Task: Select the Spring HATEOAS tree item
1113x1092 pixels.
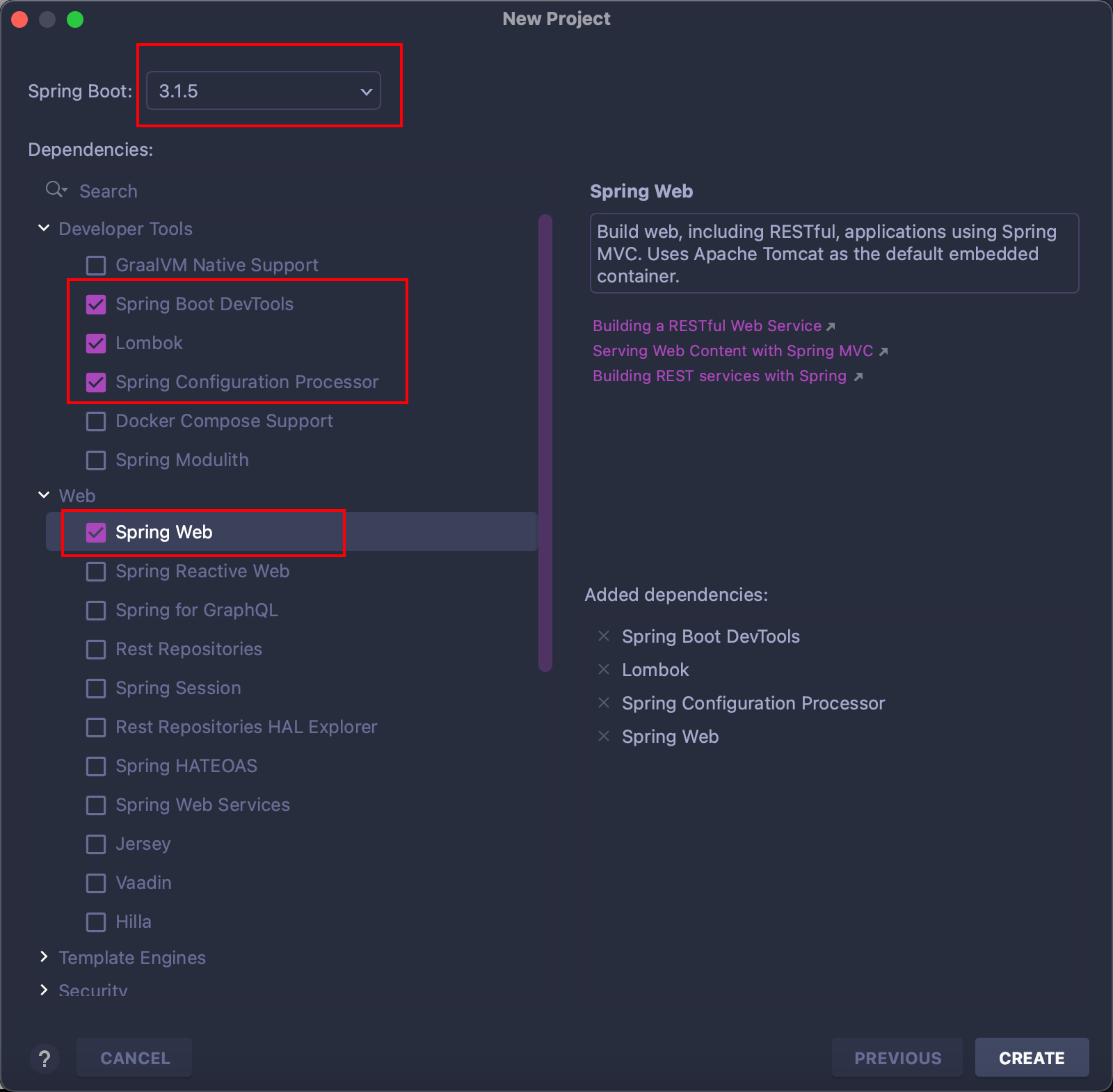Action: (186, 766)
